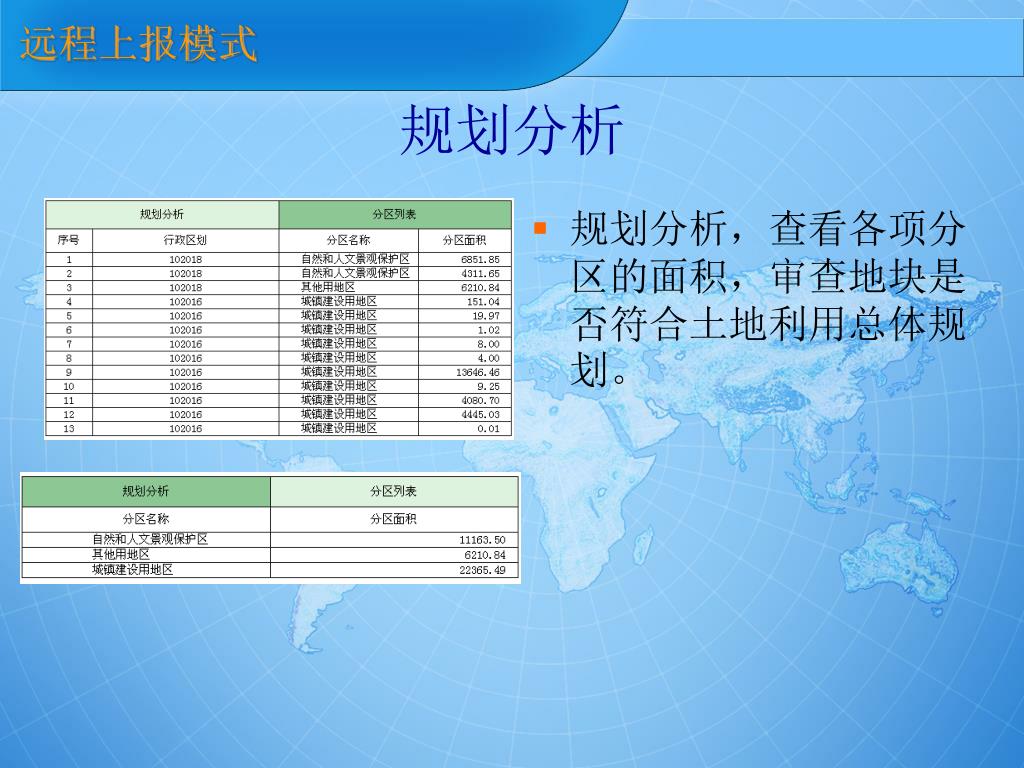
Task: Select 6210.84 value in lower summary table
Action: tap(485, 555)
